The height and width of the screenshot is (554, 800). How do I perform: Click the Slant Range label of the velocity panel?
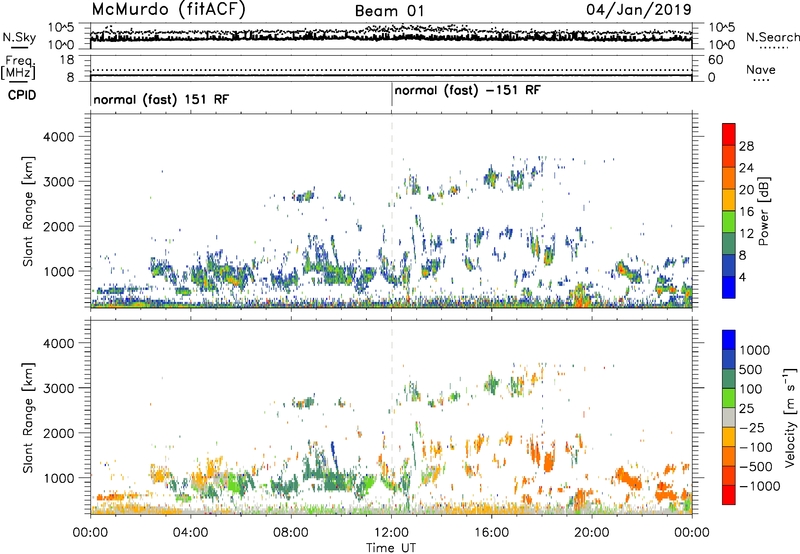[28, 418]
